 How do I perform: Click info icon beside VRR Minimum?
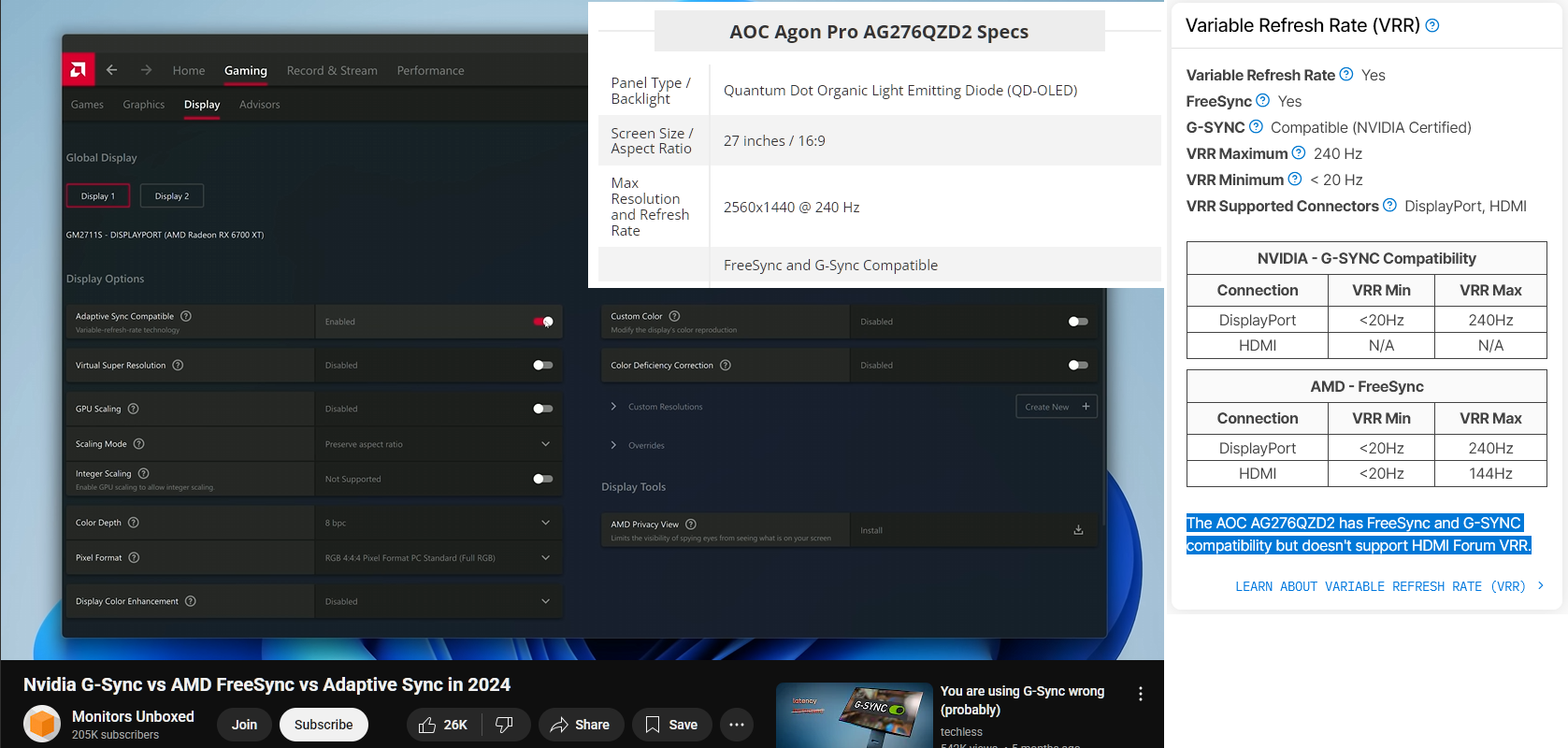[1294, 179]
